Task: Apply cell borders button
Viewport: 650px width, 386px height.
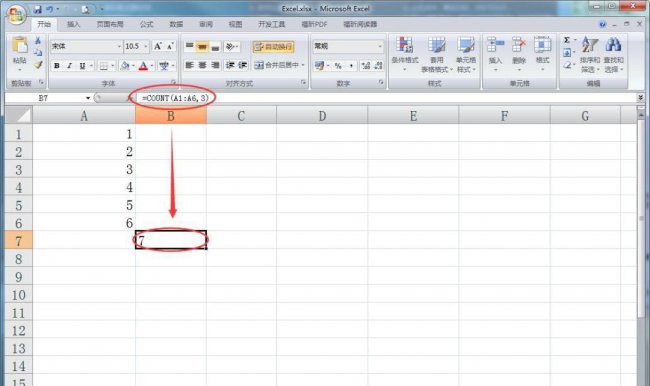Action: pyautogui.click(x=104, y=66)
